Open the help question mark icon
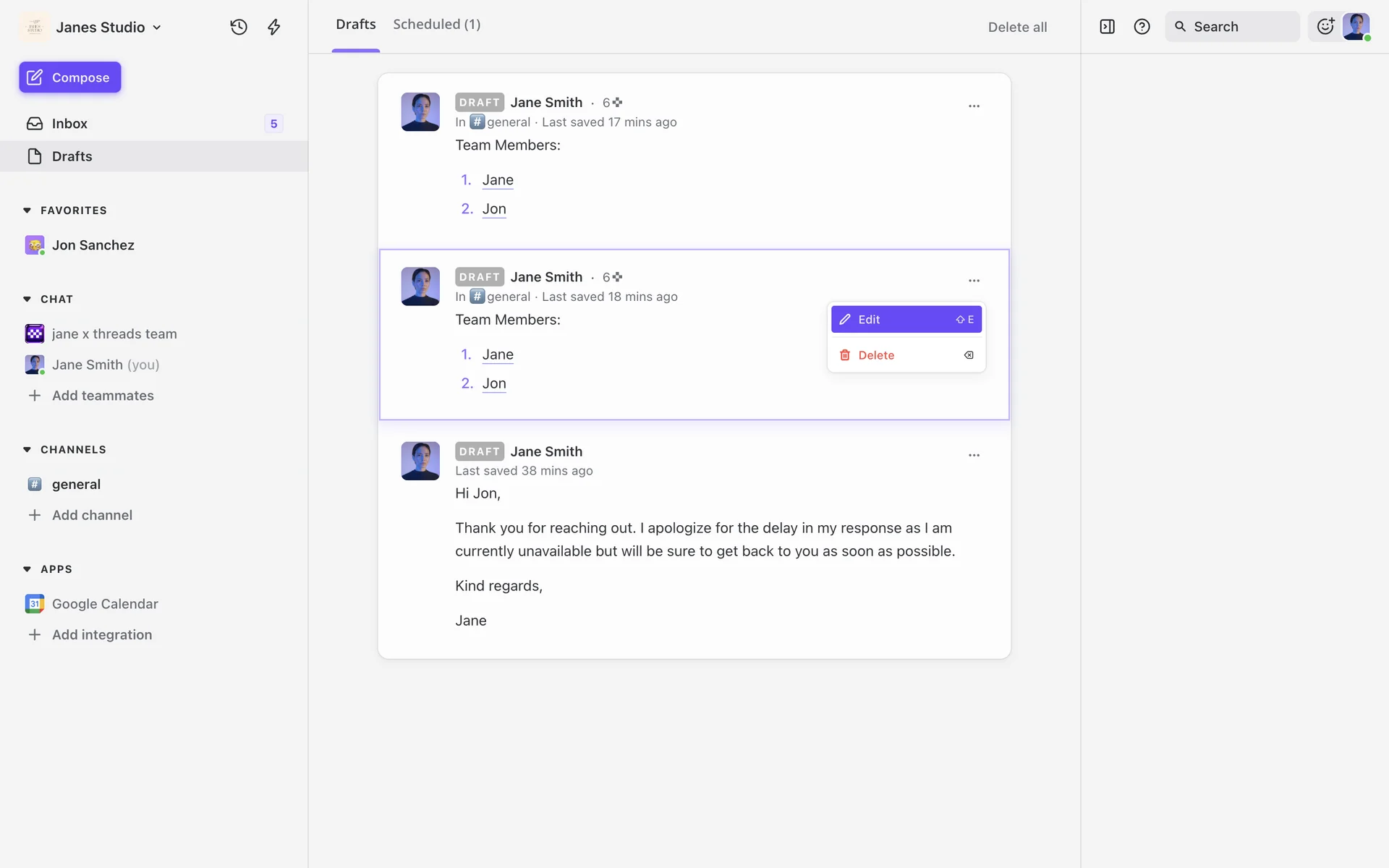The width and height of the screenshot is (1389, 868). (1142, 27)
